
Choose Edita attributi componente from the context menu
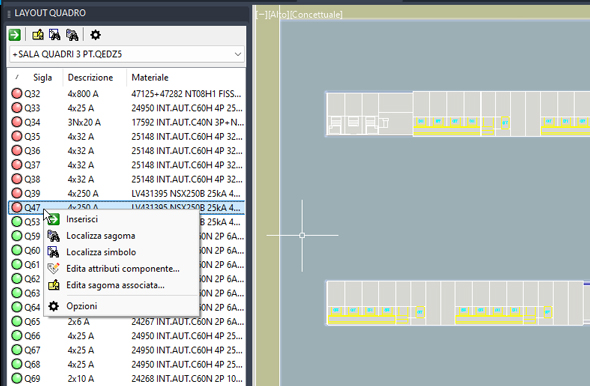click(123, 269)
